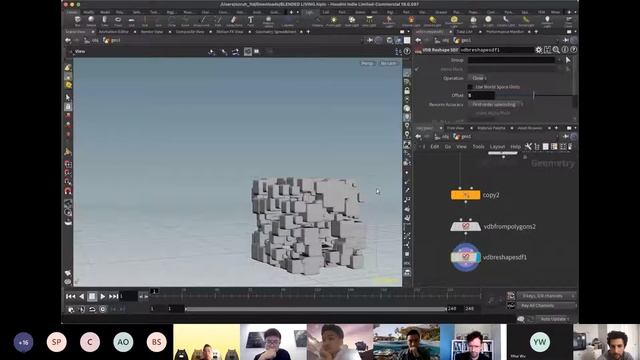
Task: Open the Tools menu in network editor
Action: [478, 147]
